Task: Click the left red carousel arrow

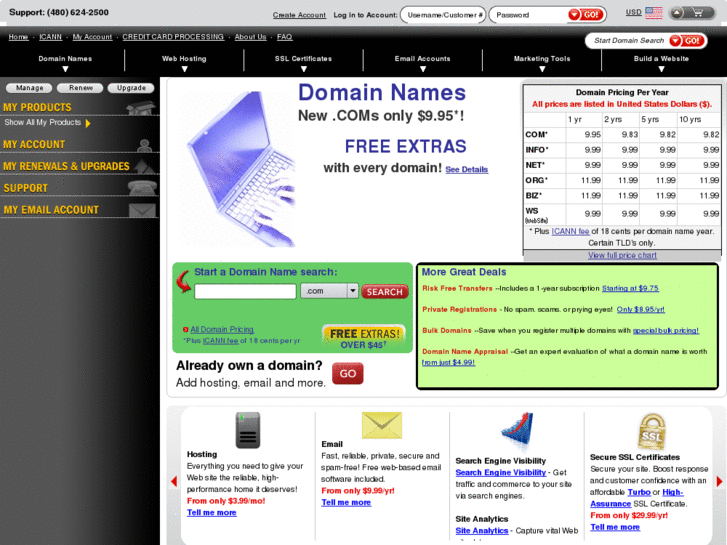Action: pyautogui.click(x=173, y=481)
